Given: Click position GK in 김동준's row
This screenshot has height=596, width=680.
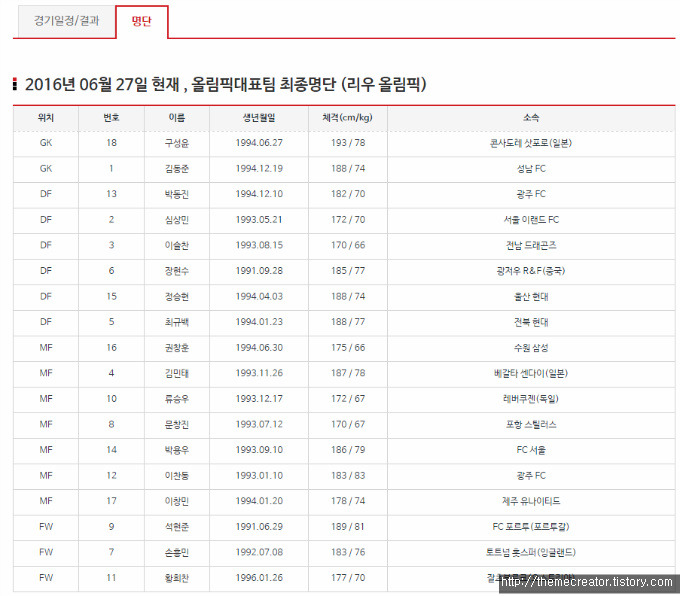Looking at the screenshot, I should [46, 169].
